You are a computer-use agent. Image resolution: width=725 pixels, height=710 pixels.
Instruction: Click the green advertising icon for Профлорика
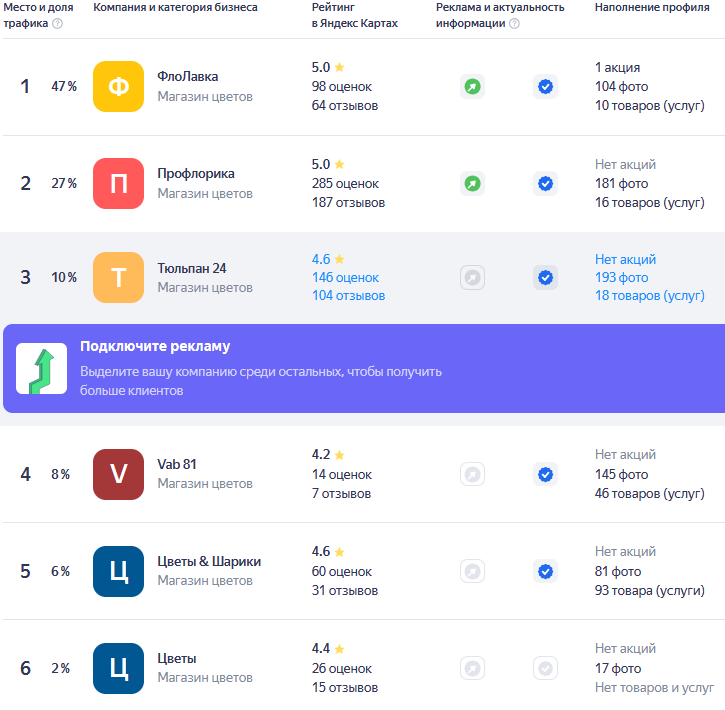pyautogui.click(x=472, y=184)
